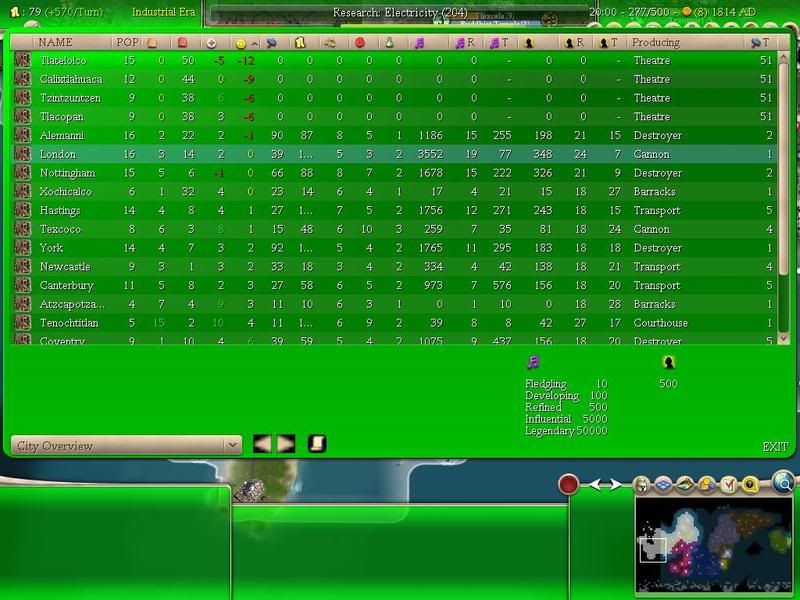
Task: Click the city icon next to London
Action: click(22, 154)
